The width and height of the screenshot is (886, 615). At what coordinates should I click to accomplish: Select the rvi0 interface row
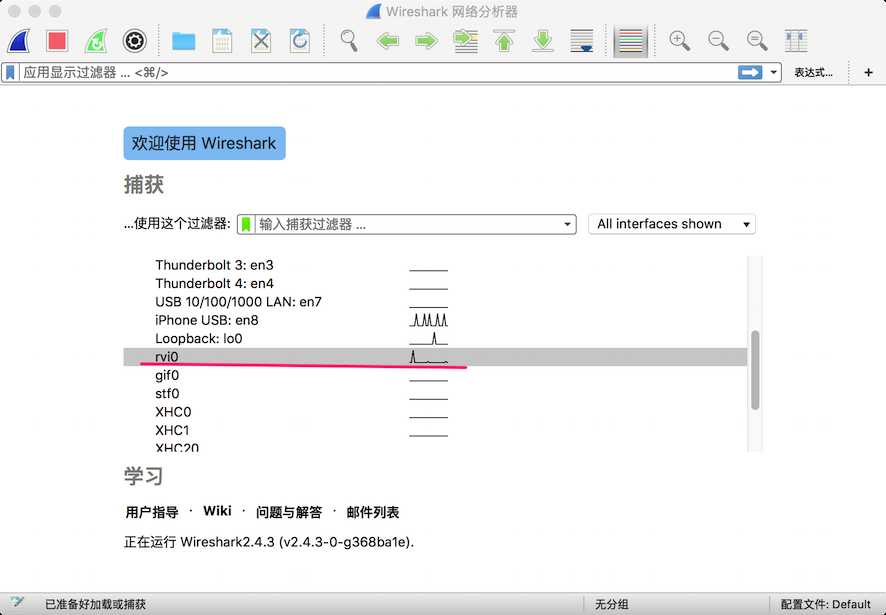click(x=435, y=357)
